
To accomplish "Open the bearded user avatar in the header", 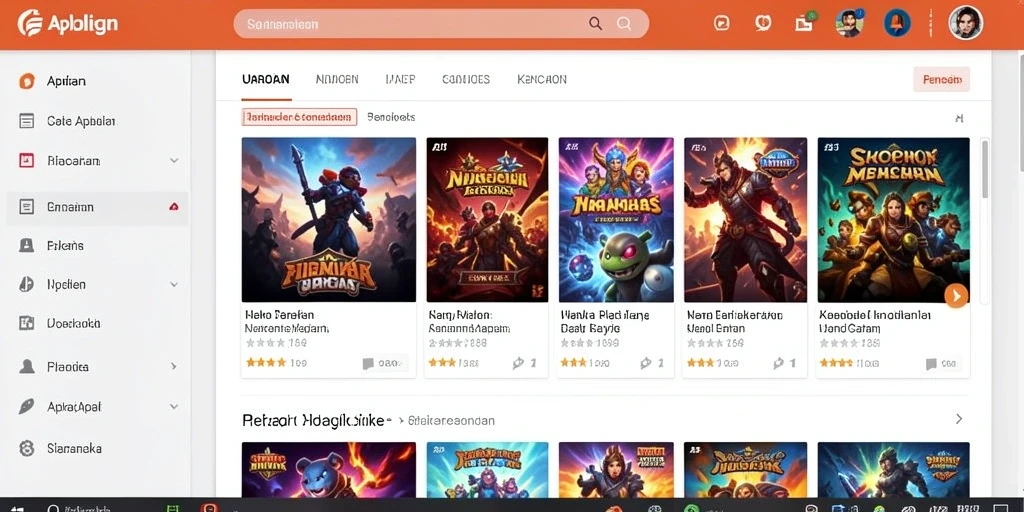I will tap(849, 23).
